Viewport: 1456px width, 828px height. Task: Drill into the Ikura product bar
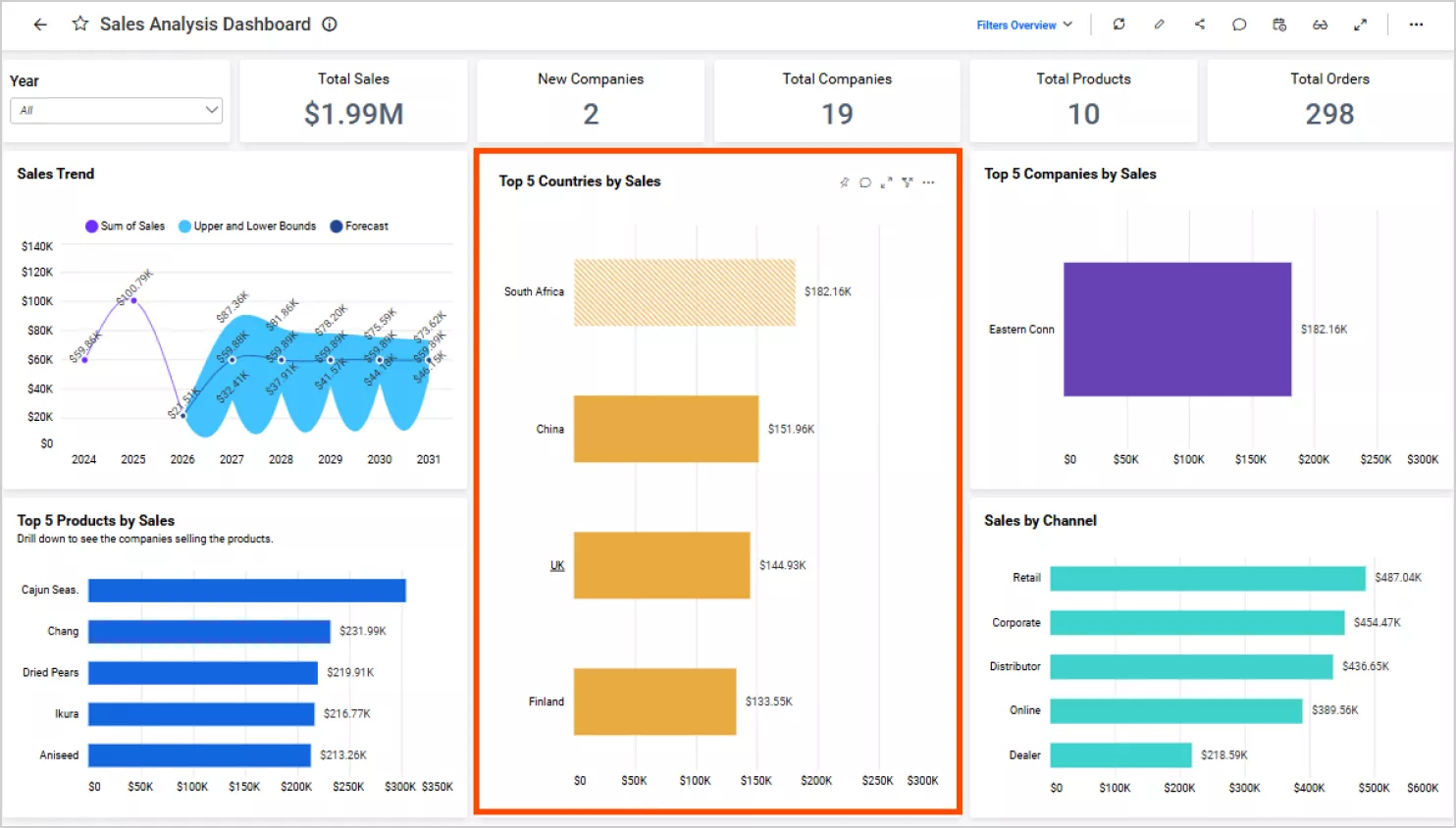coord(201,714)
